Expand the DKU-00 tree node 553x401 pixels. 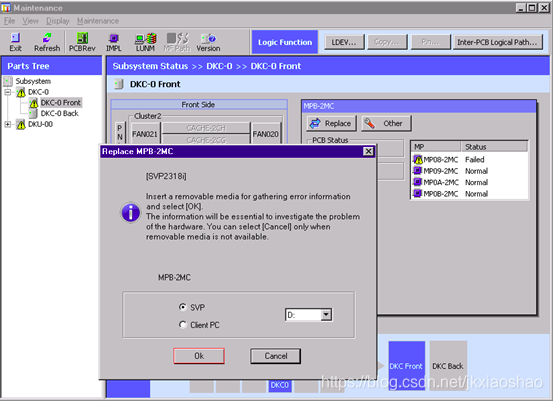point(8,124)
